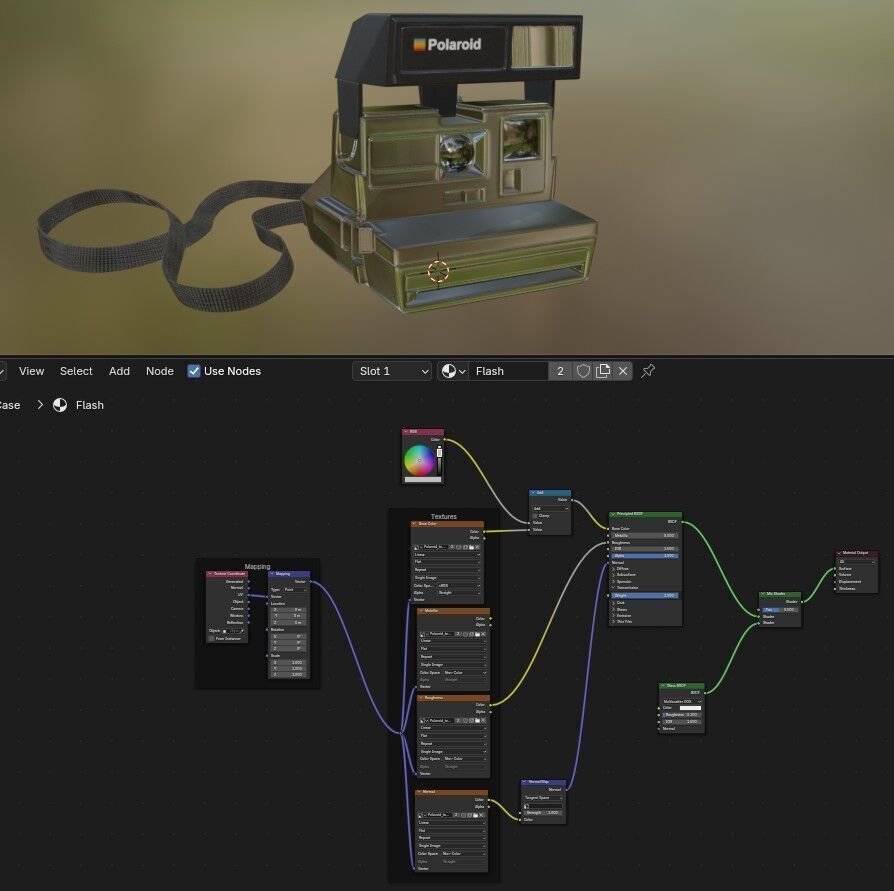
Task: Collapse the Transmission panel in Principled BSDF
Action: pyautogui.click(x=613, y=588)
